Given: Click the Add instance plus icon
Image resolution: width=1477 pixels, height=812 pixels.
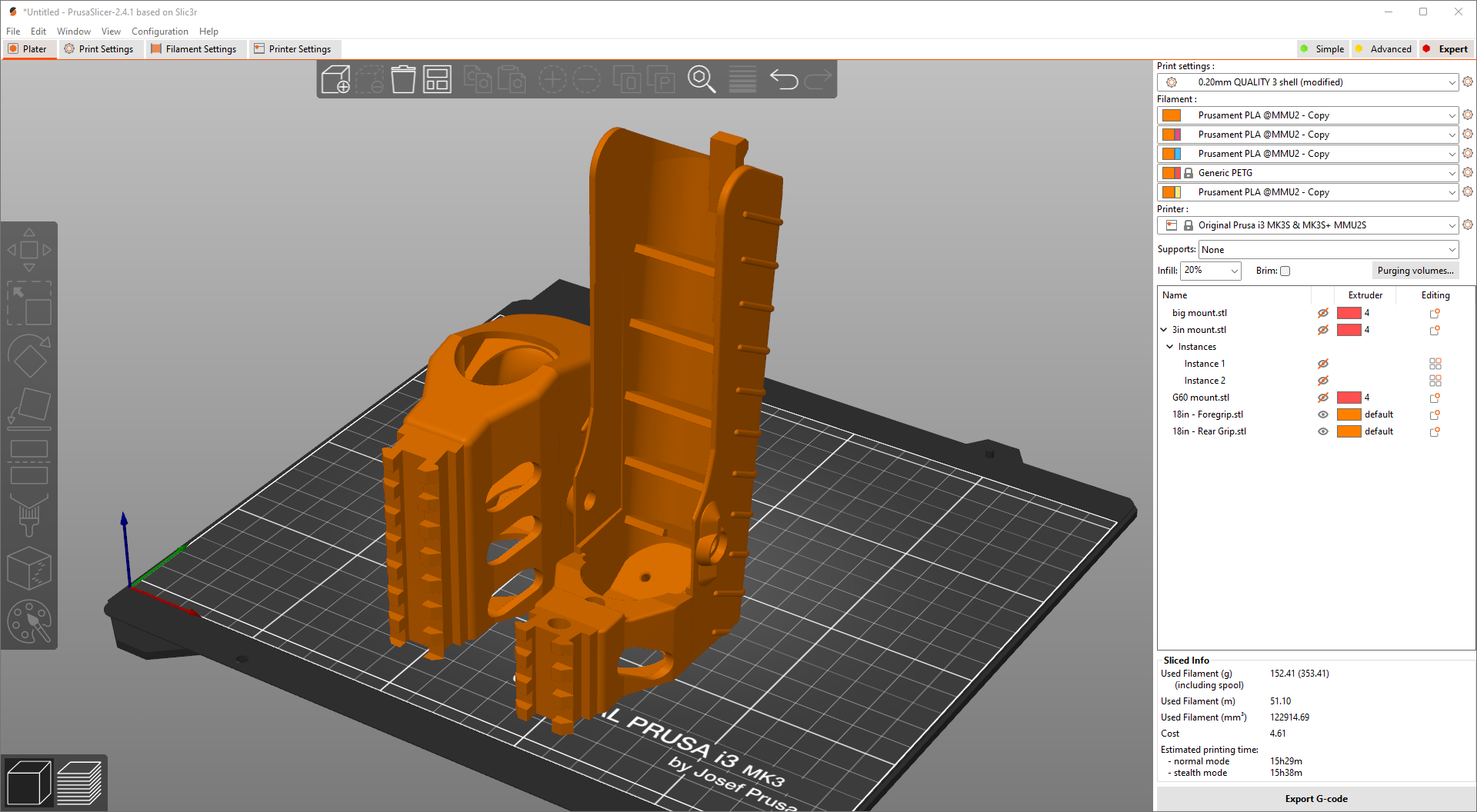Looking at the screenshot, I should pos(552,79).
